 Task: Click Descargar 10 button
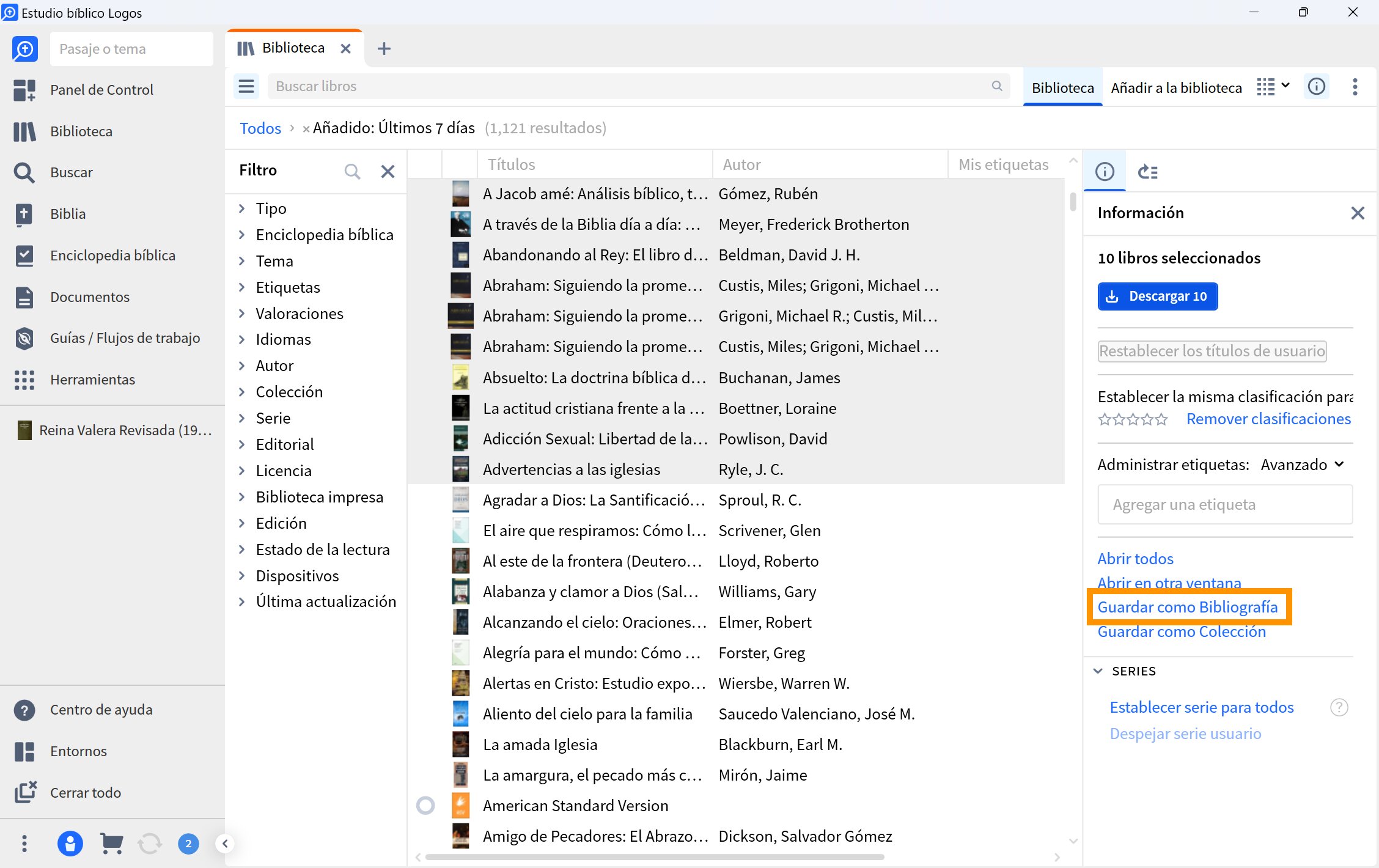(1158, 296)
